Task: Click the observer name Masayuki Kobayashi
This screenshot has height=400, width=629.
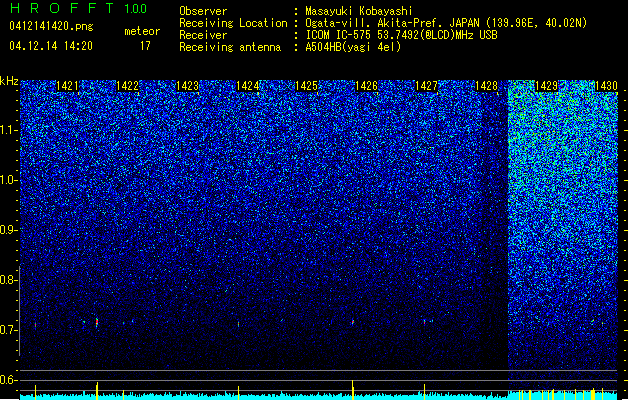Action: (x=359, y=11)
